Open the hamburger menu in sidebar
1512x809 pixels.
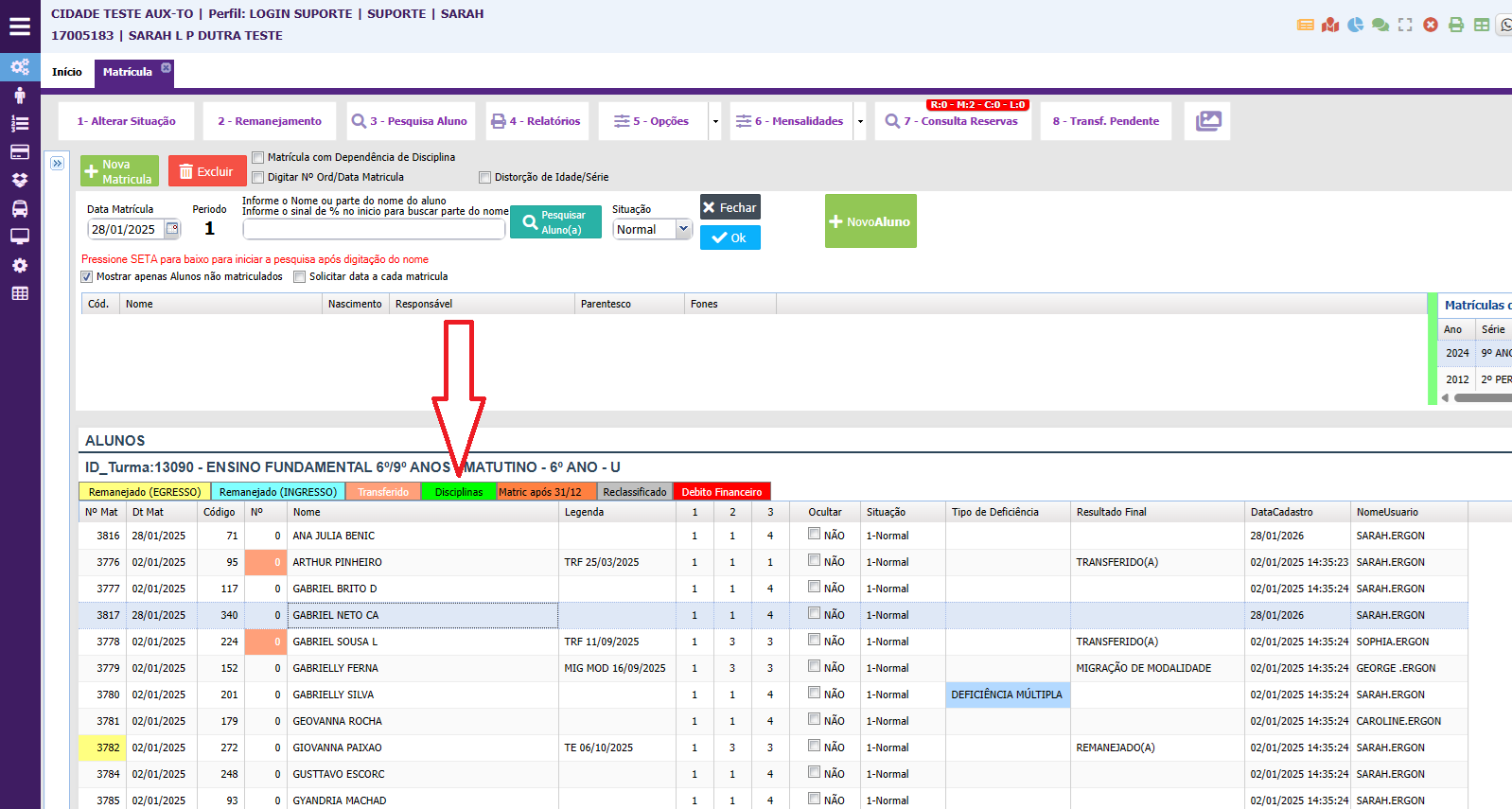click(x=20, y=26)
